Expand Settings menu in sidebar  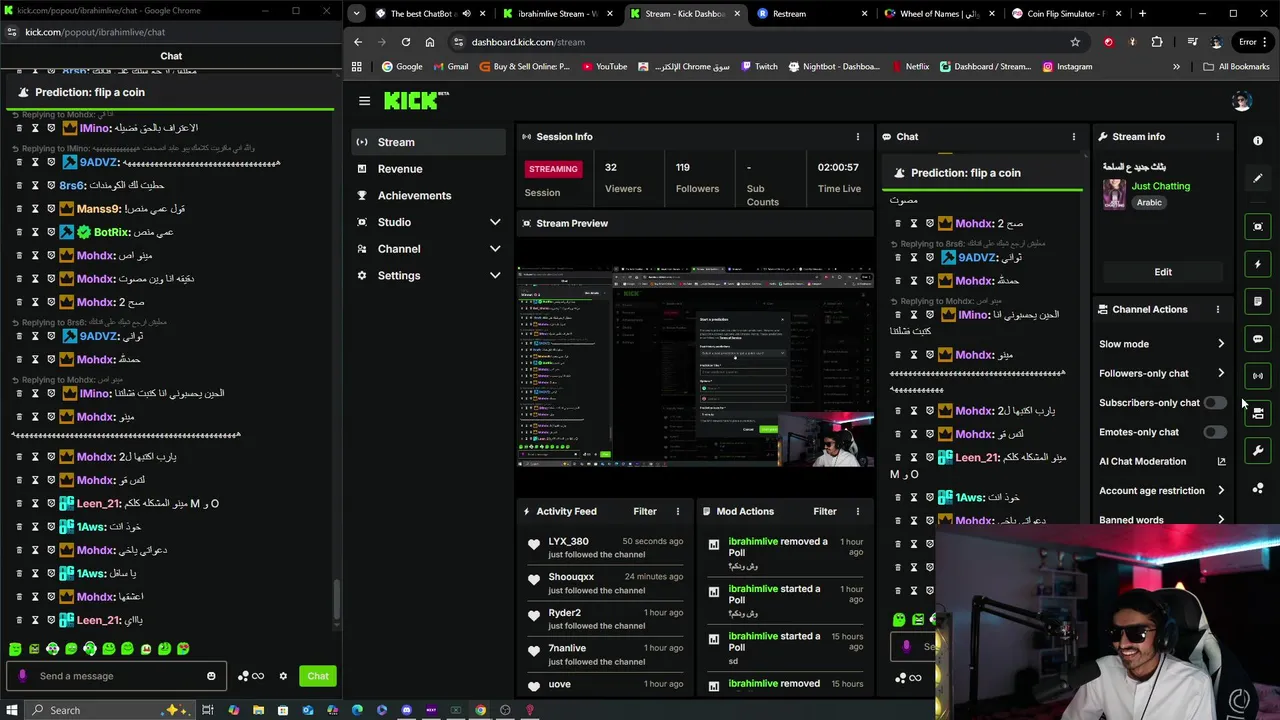[x=495, y=276]
